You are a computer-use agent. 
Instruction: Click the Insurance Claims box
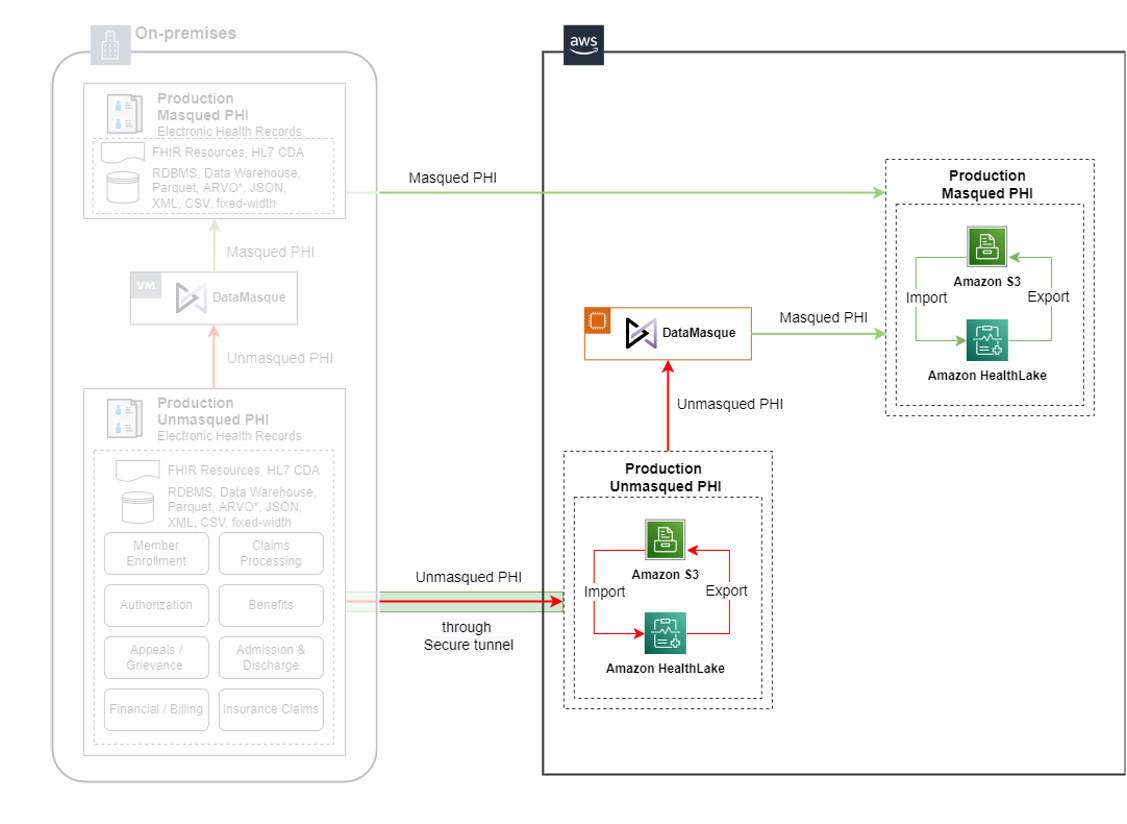[x=270, y=709]
